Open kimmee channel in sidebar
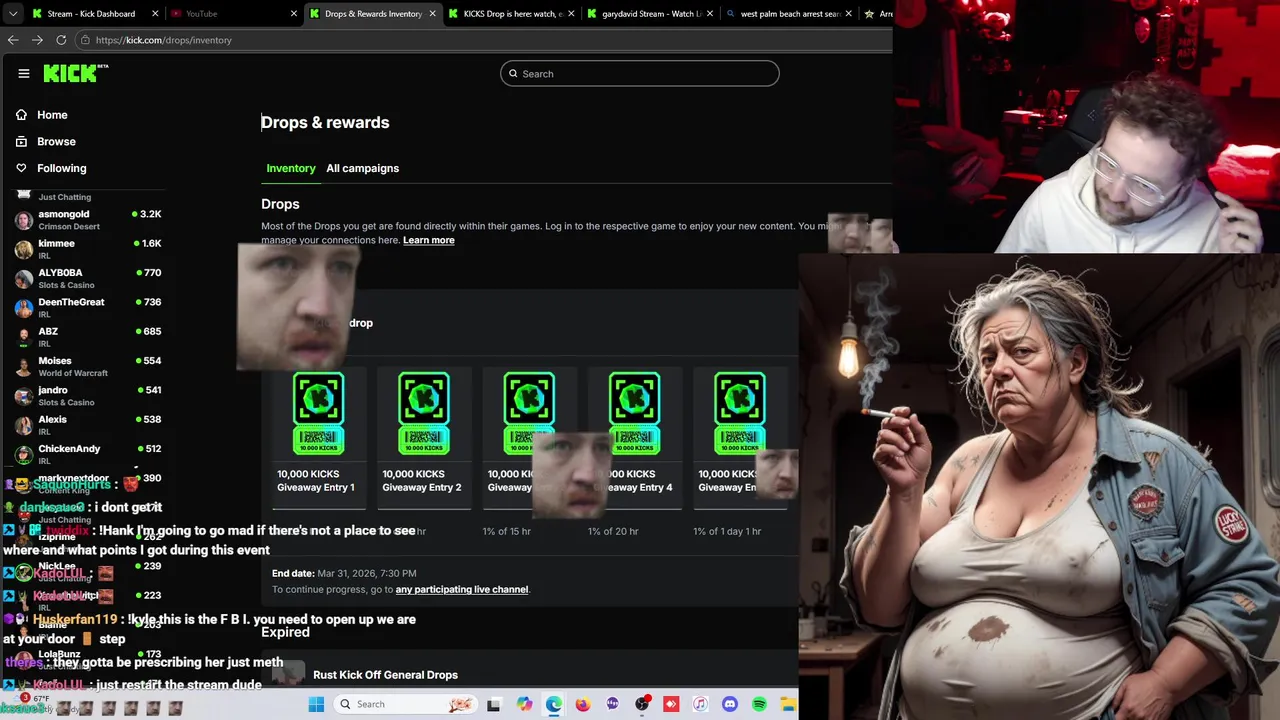Viewport: 1280px width, 720px height. pyautogui.click(x=88, y=248)
